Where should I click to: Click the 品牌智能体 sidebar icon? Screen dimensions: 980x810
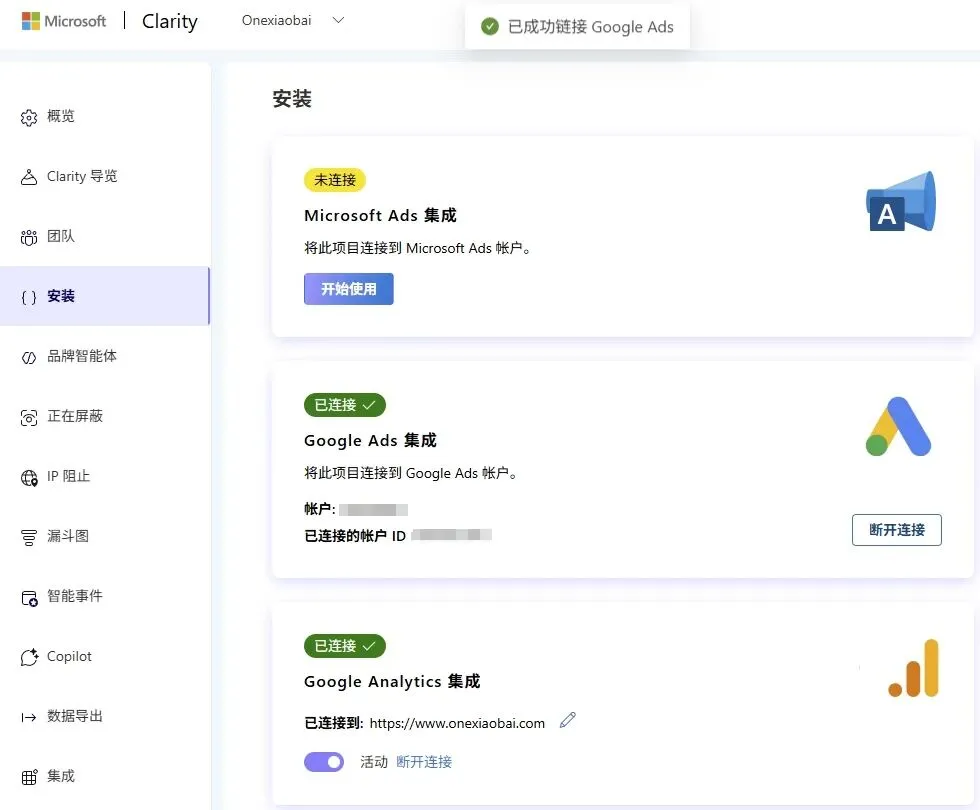[29, 357]
